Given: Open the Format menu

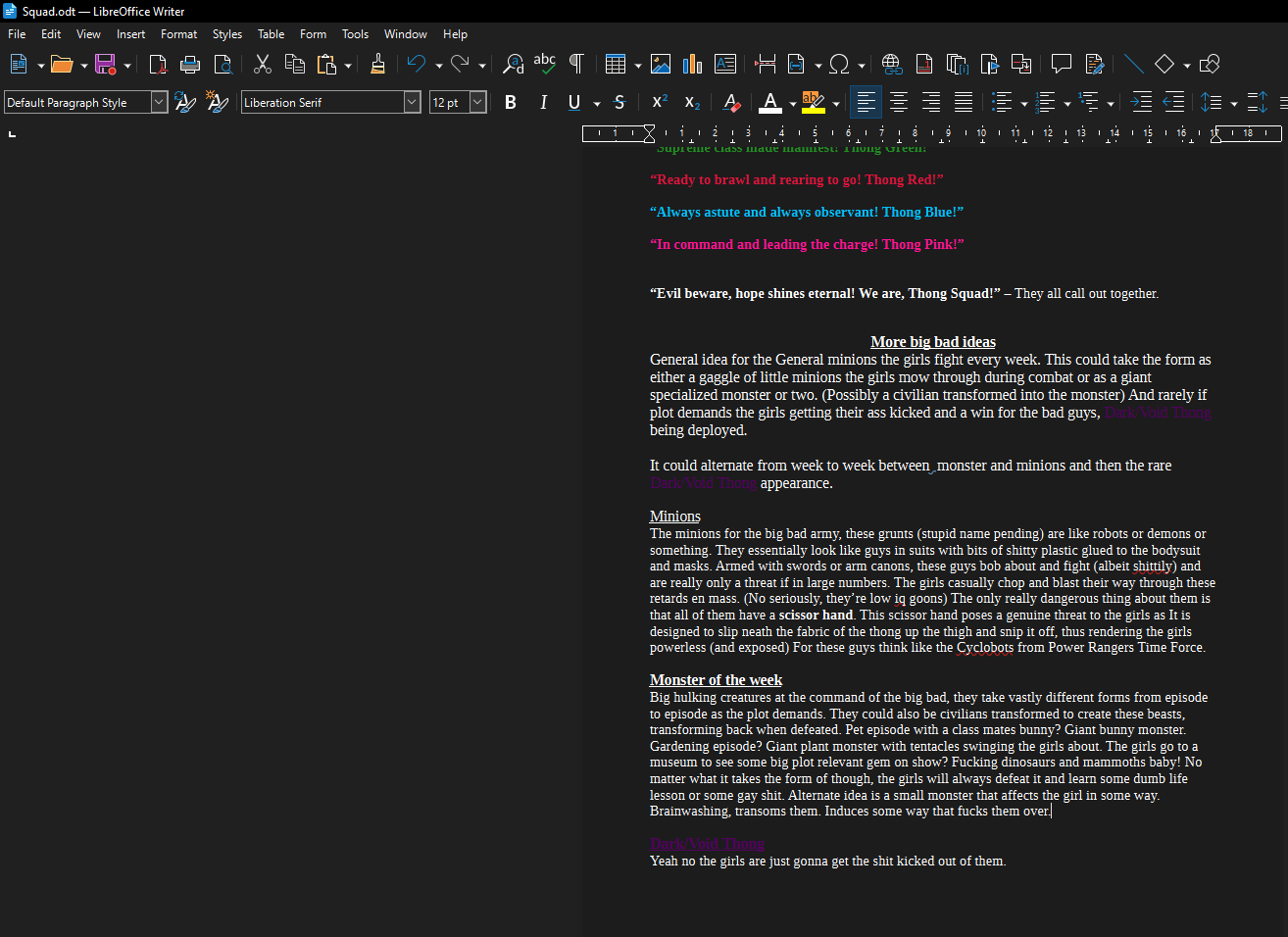Looking at the screenshot, I should coord(178,34).
